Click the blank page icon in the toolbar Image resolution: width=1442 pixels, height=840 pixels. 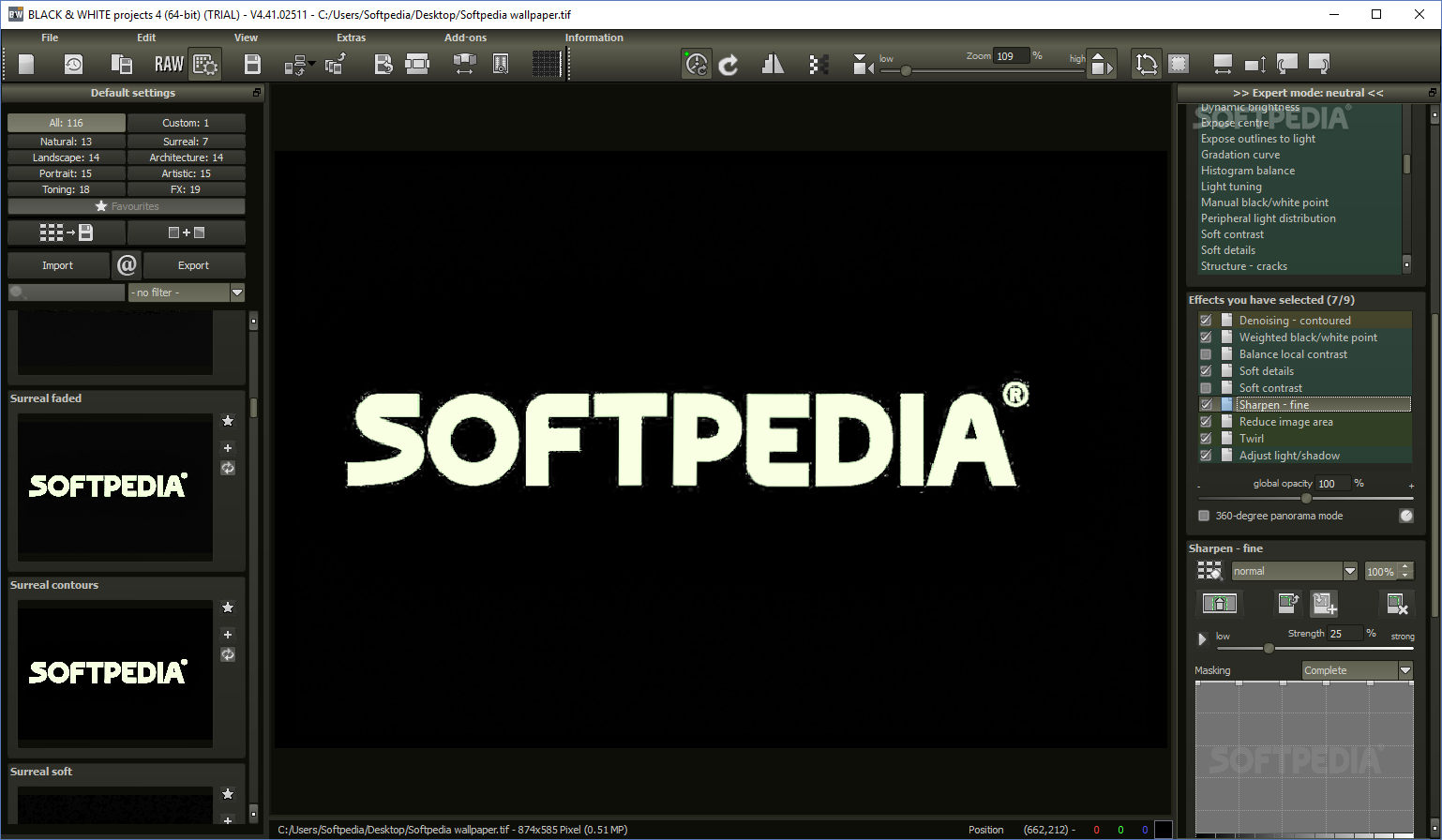tap(26, 64)
